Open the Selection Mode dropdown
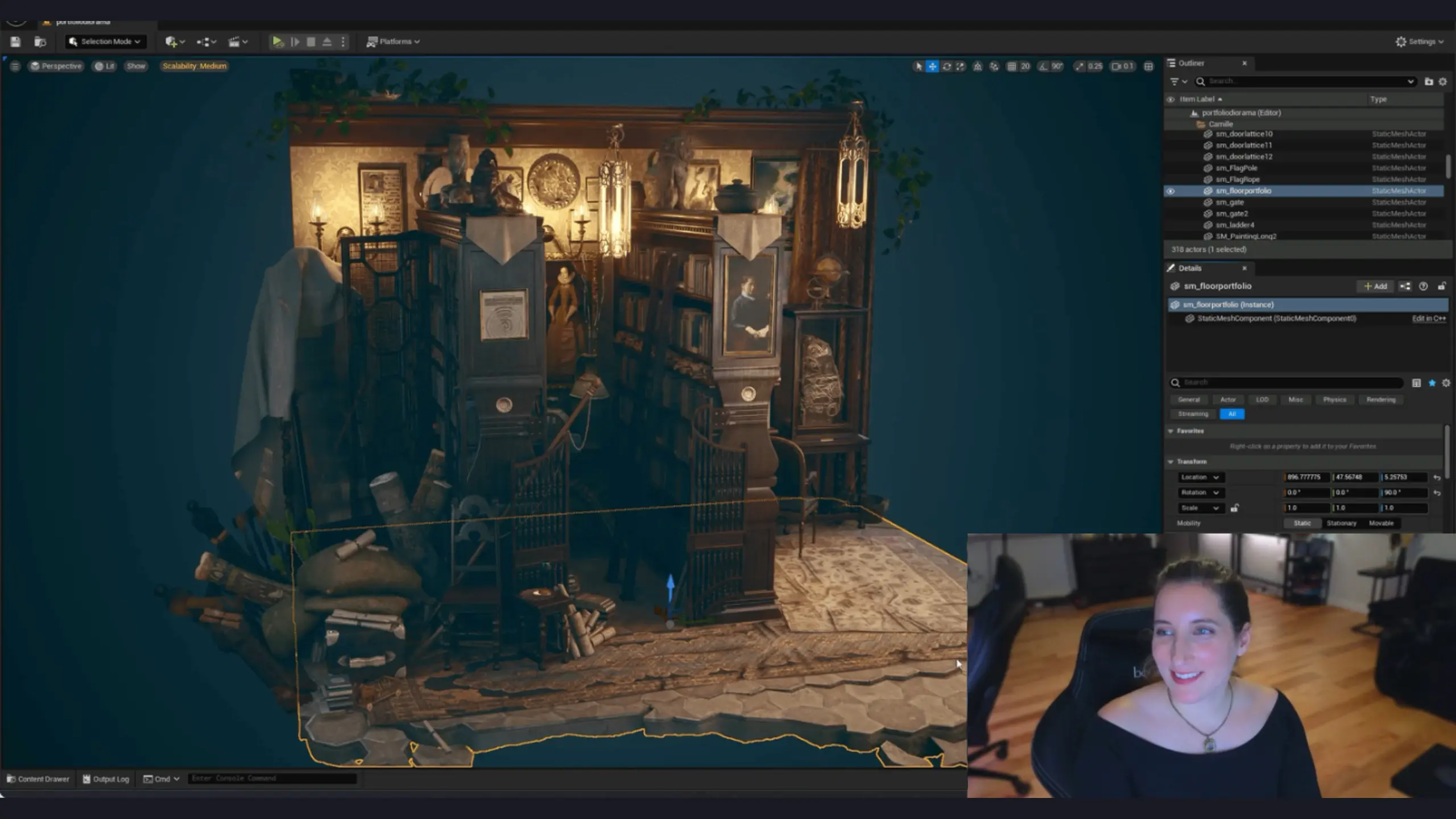 (106, 42)
